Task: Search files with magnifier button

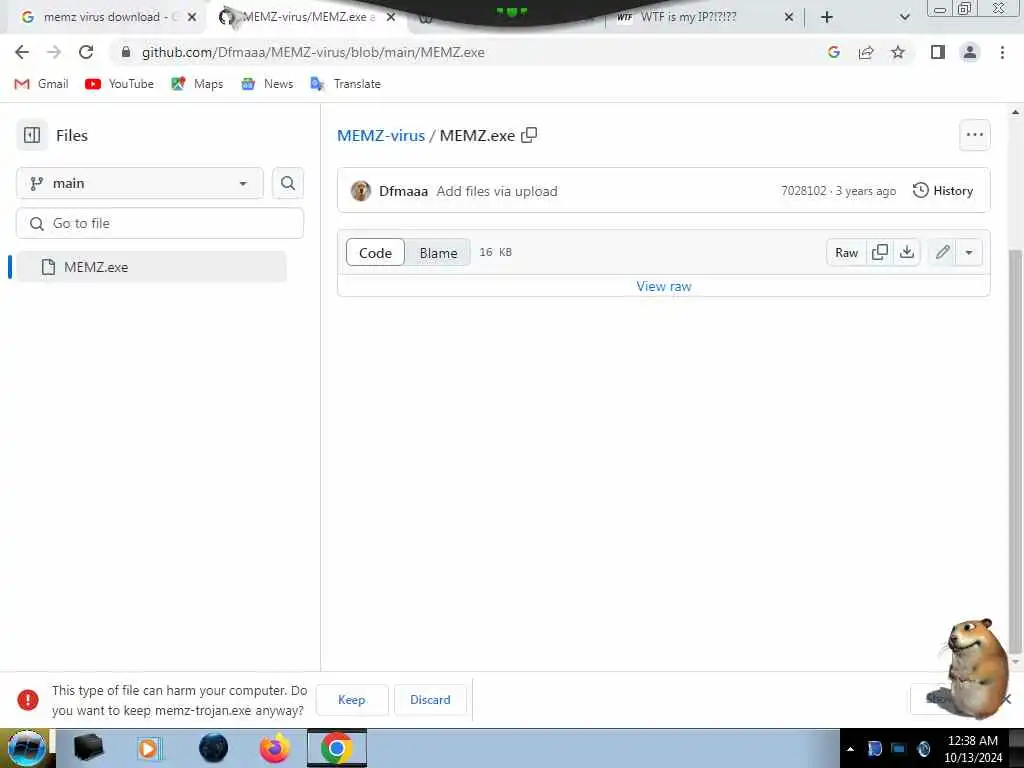Action: [x=287, y=184]
